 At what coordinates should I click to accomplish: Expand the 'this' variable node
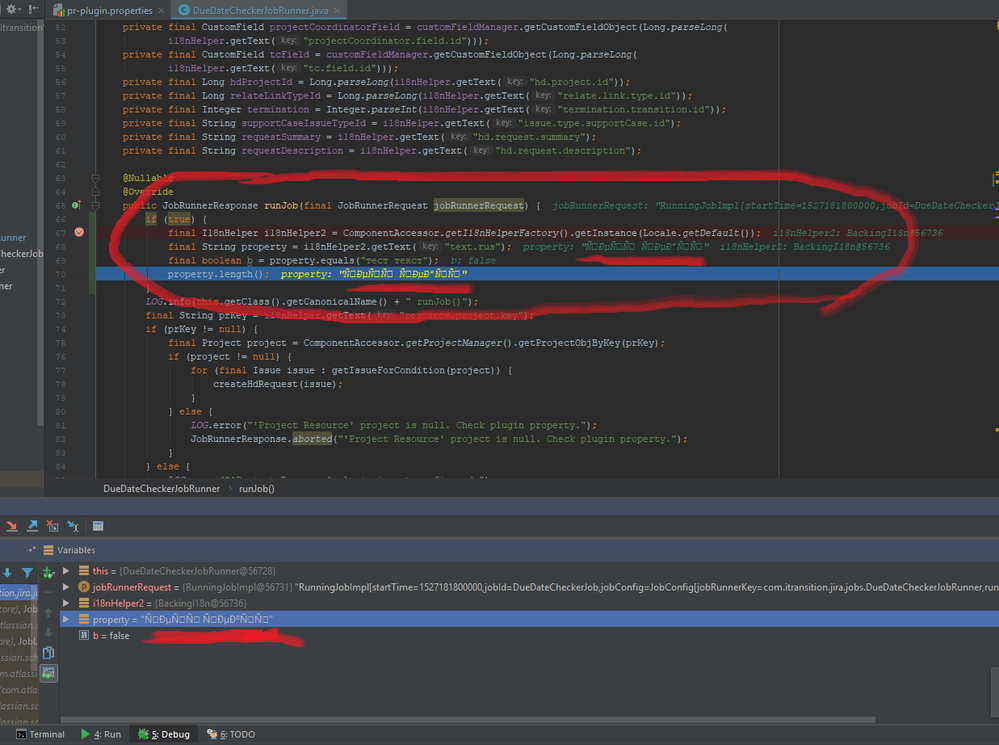pos(66,570)
